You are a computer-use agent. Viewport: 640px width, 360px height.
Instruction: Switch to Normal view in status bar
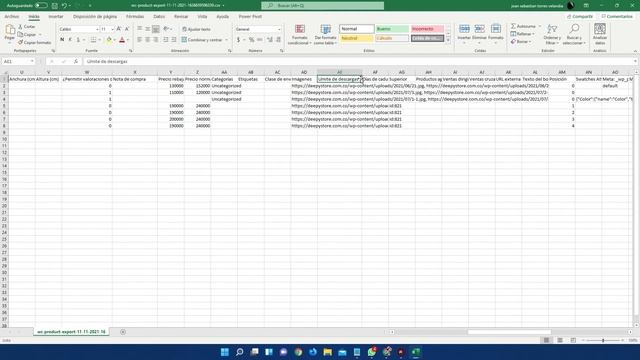(x=546, y=340)
